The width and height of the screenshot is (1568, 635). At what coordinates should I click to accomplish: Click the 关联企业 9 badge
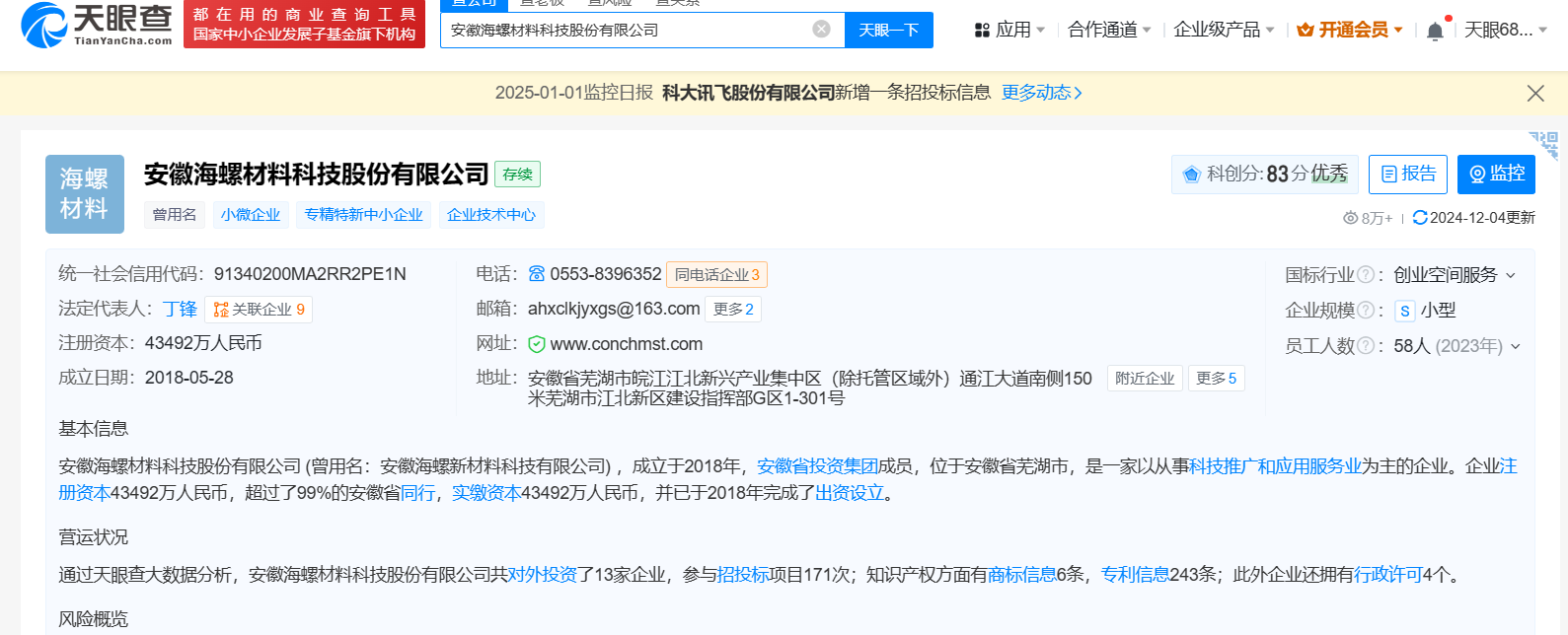[260, 310]
